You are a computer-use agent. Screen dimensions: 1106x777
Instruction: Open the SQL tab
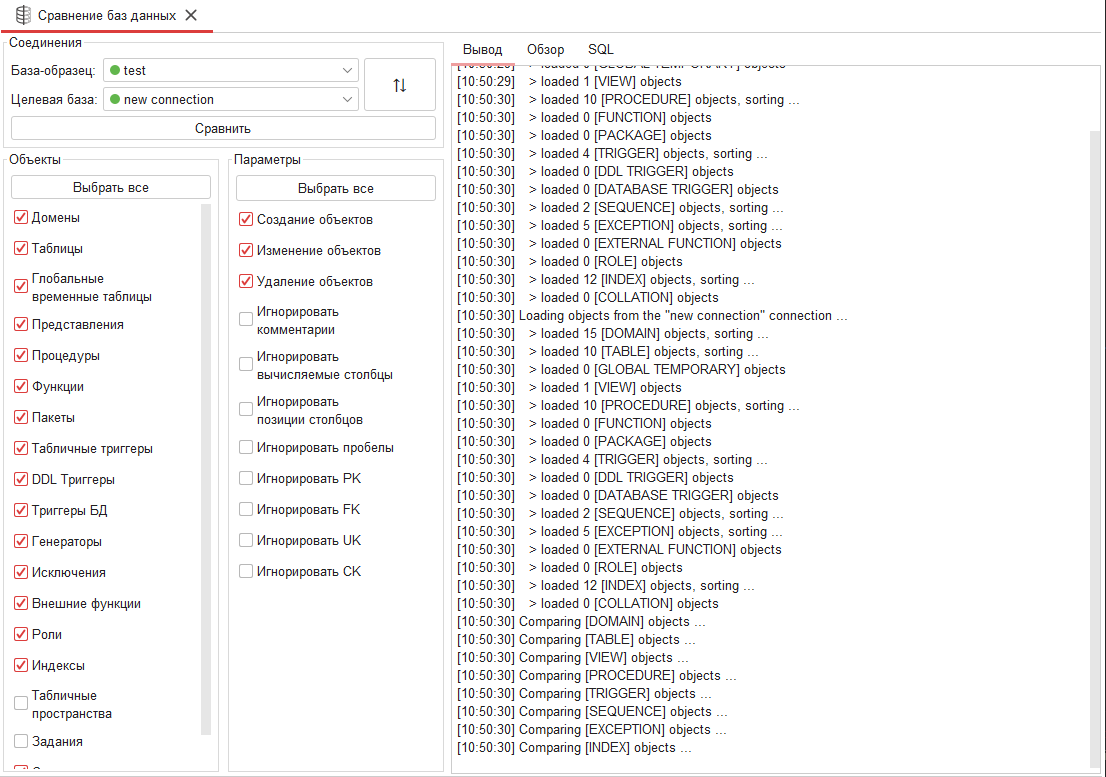pos(600,49)
